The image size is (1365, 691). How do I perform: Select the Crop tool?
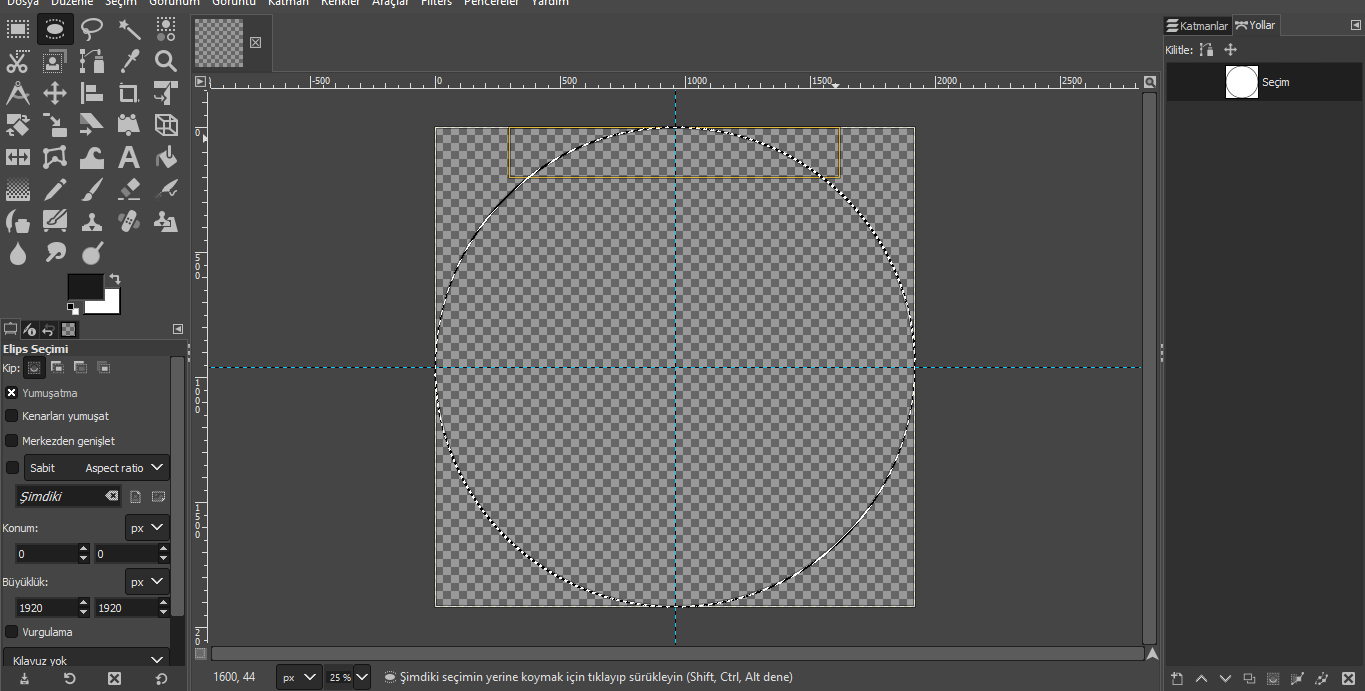pos(129,93)
